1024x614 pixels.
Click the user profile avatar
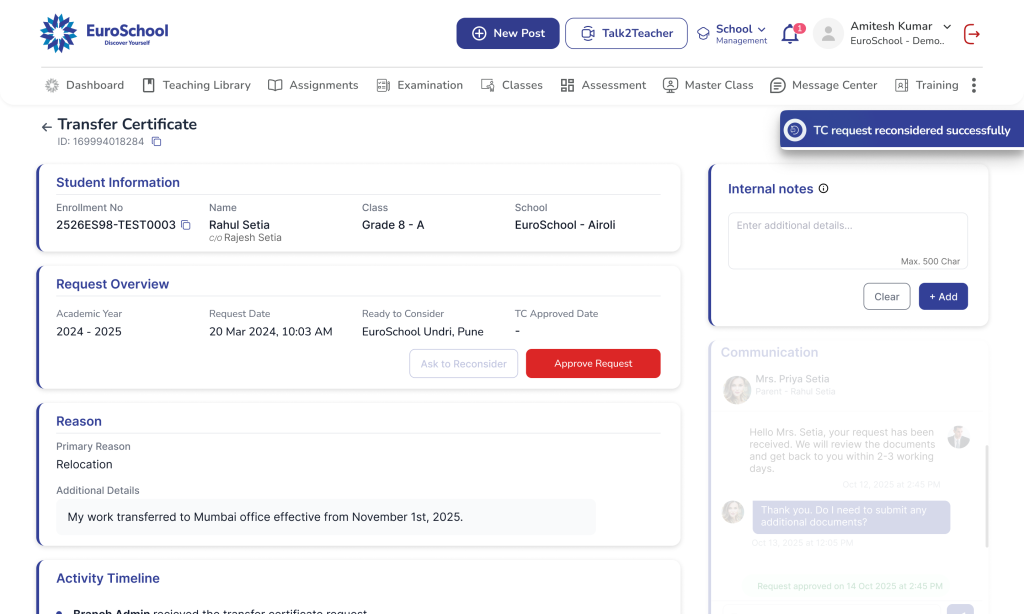[x=828, y=34]
